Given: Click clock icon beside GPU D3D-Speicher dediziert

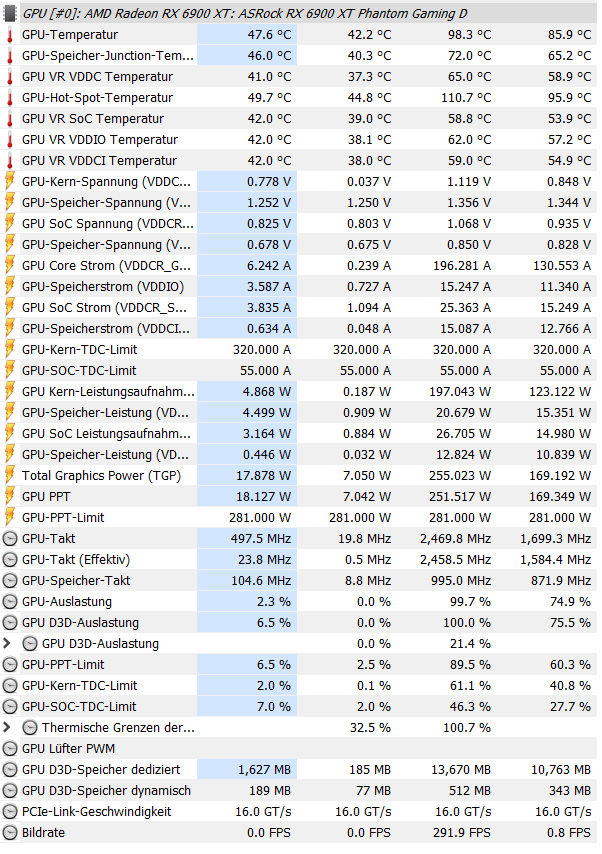Looking at the screenshot, I should tap(10, 770).
